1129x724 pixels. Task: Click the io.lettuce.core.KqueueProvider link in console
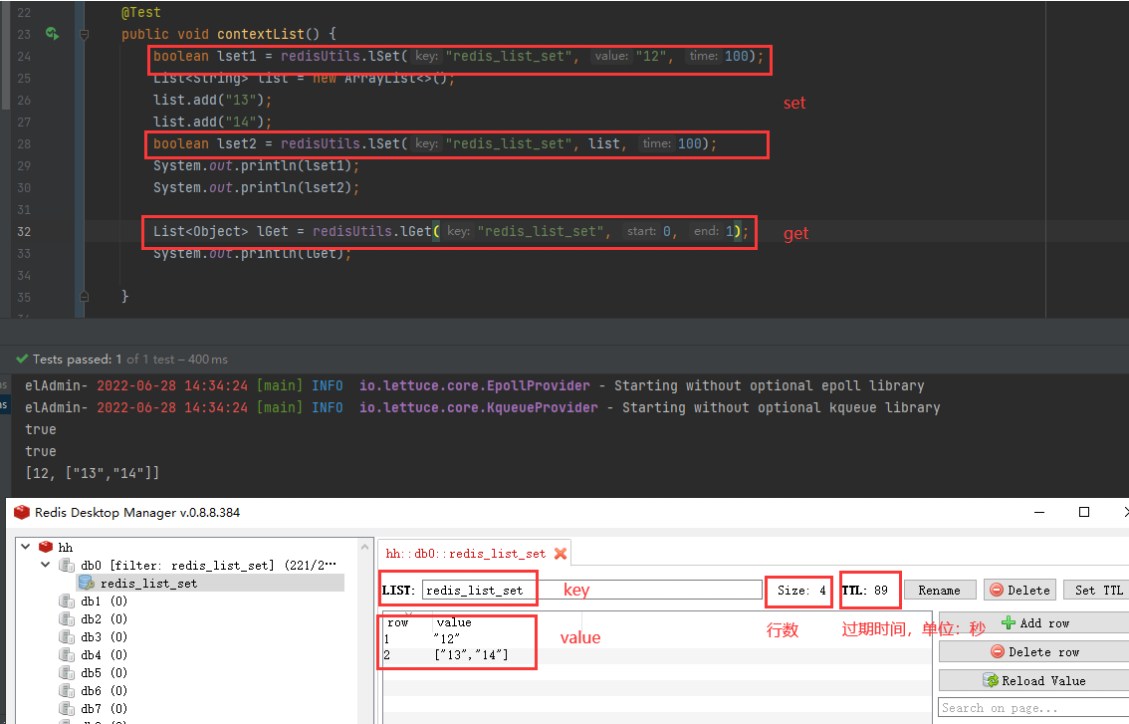(479, 407)
